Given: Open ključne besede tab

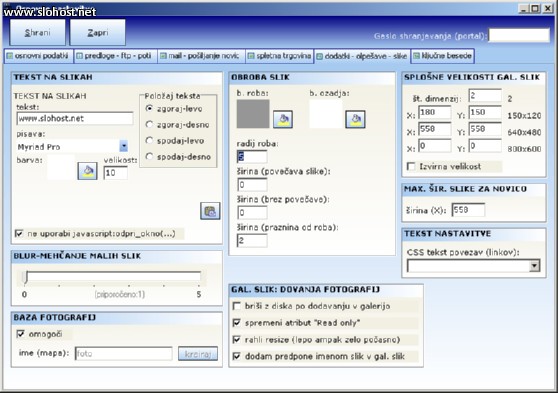Looking at the screenshot, I should [x=443, y=56].
